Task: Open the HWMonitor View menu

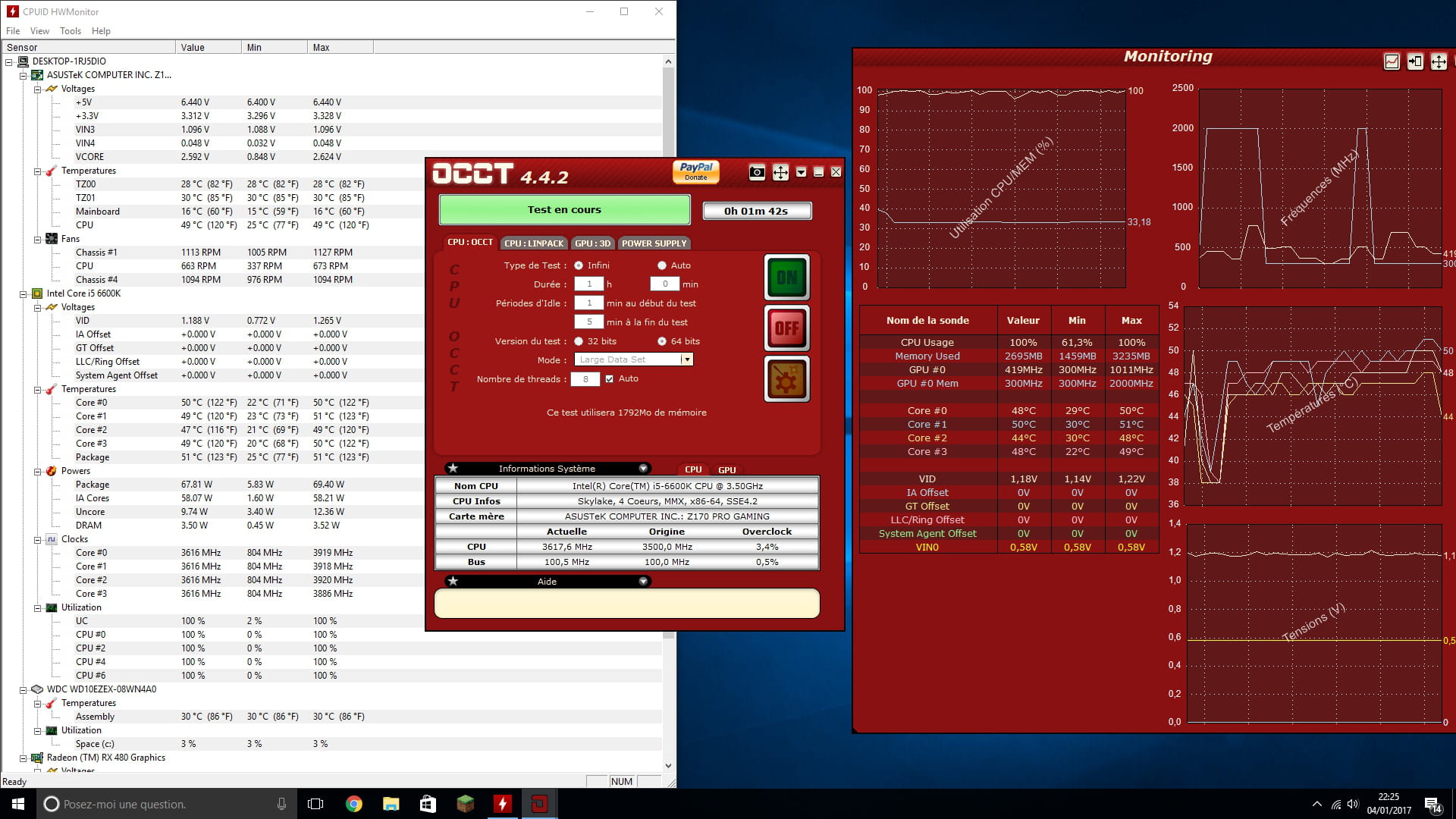Action: [x=39, y=31]
